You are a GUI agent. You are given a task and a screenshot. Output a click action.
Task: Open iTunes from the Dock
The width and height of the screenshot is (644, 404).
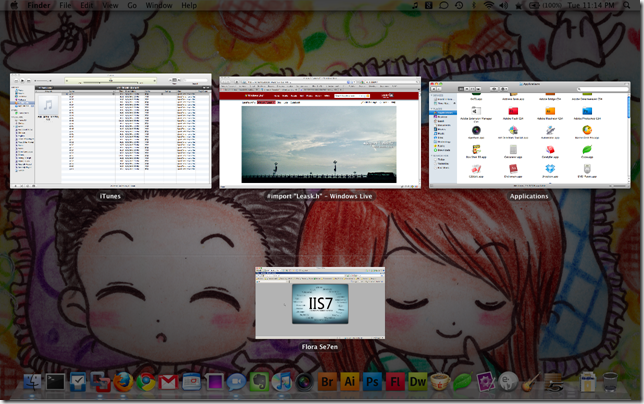pos(281,382)
